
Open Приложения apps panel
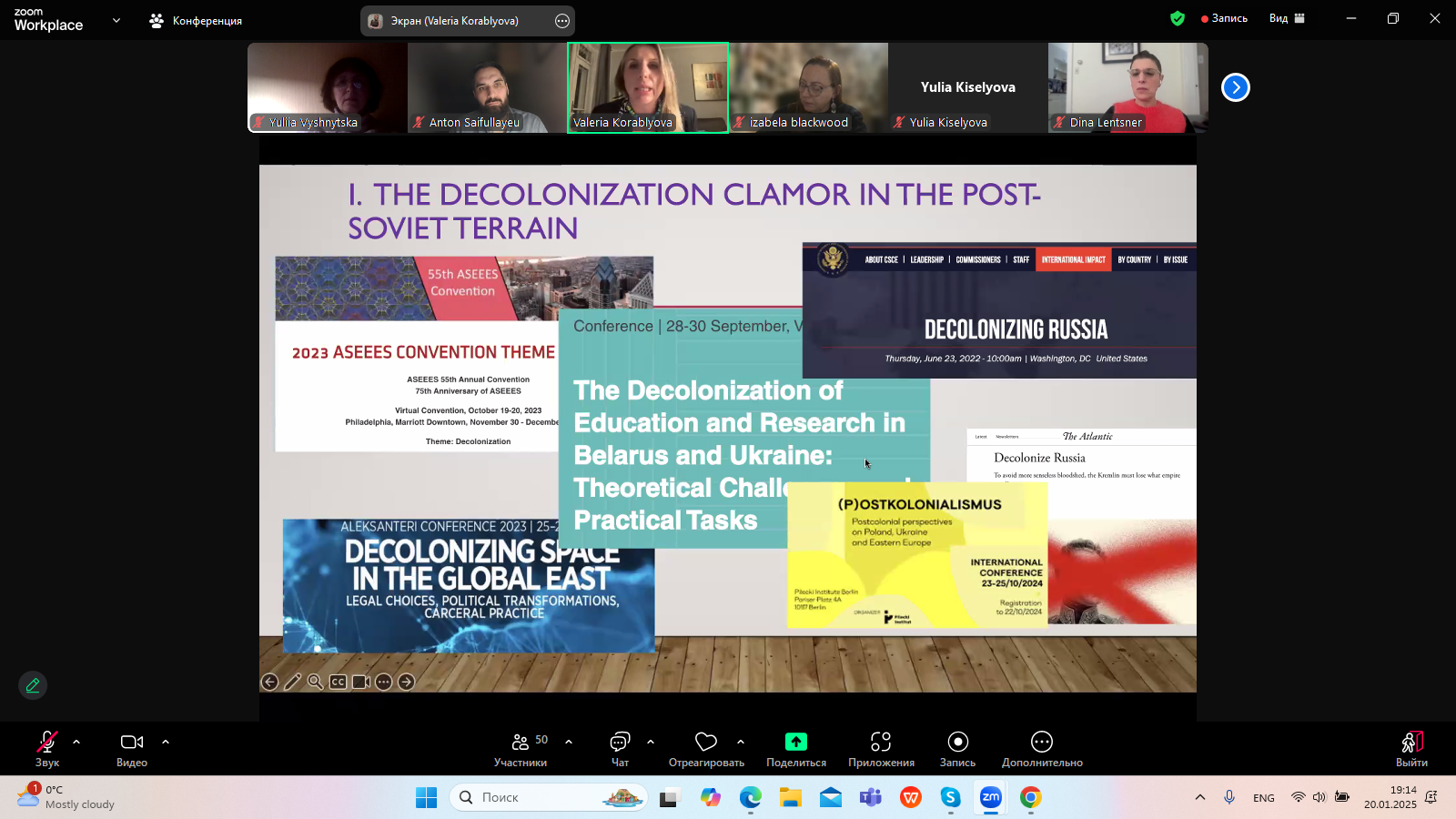(x=881, y=748)
